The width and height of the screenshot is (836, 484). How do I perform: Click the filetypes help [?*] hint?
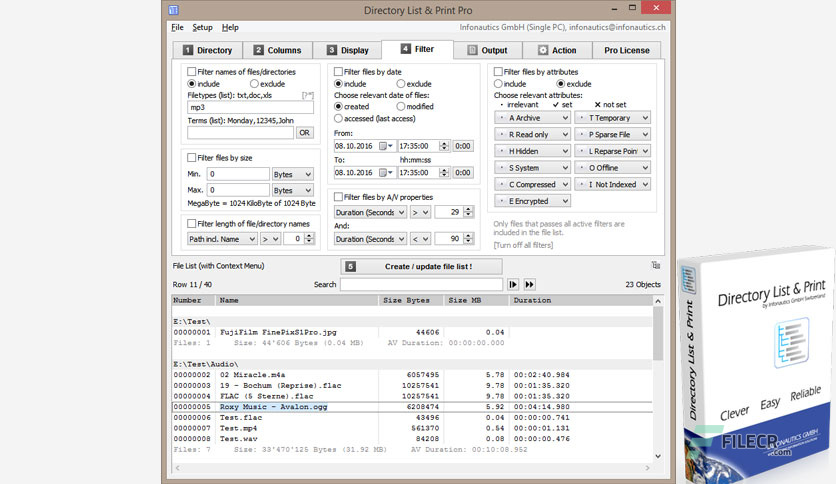pyautogui.click(x=308, y=95)
